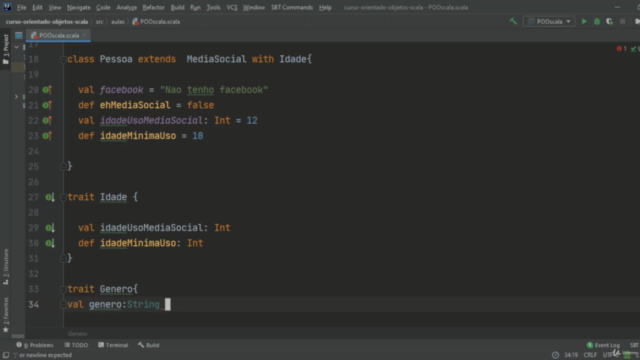Image resolution: width=640 pixels, height=360 pixels.
Task: Open the Analyze menu
Action: point(127,7)
